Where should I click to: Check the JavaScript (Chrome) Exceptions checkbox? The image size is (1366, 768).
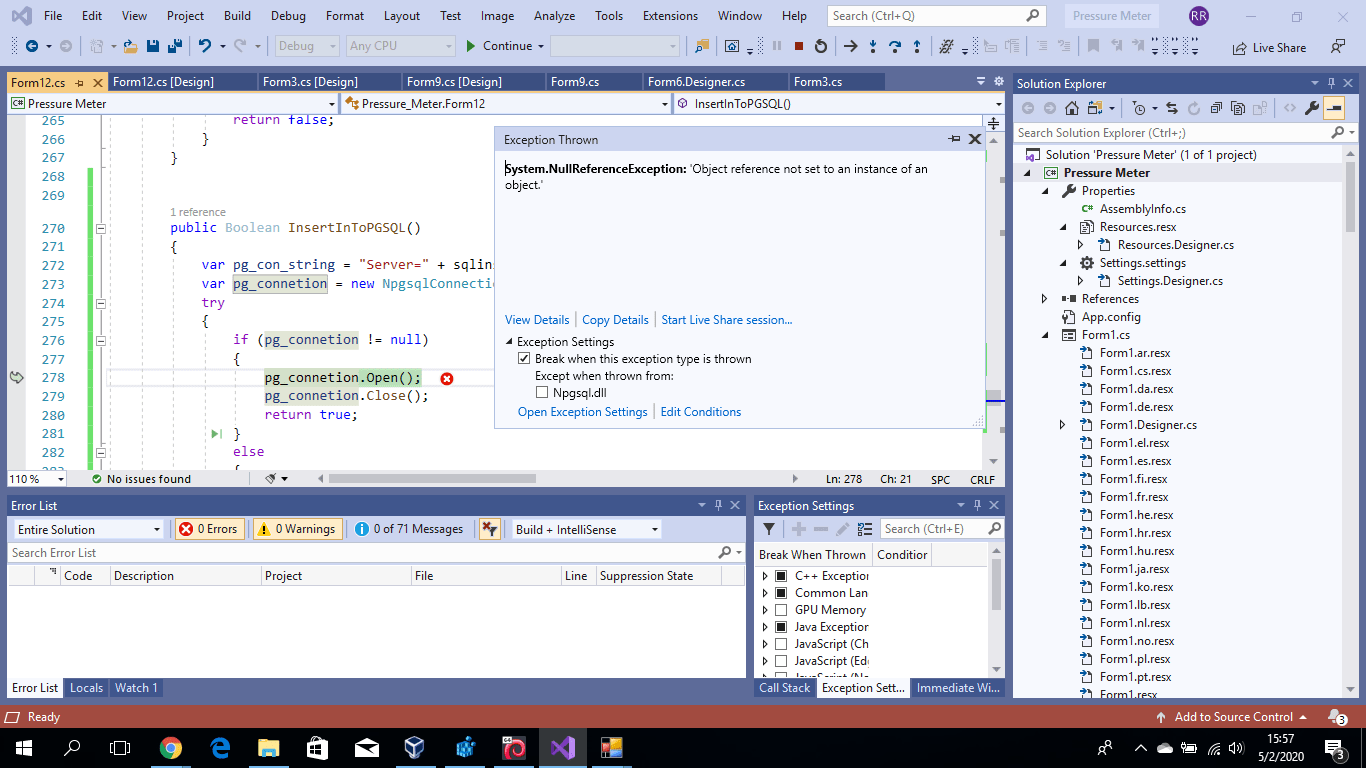coord(781,644)
